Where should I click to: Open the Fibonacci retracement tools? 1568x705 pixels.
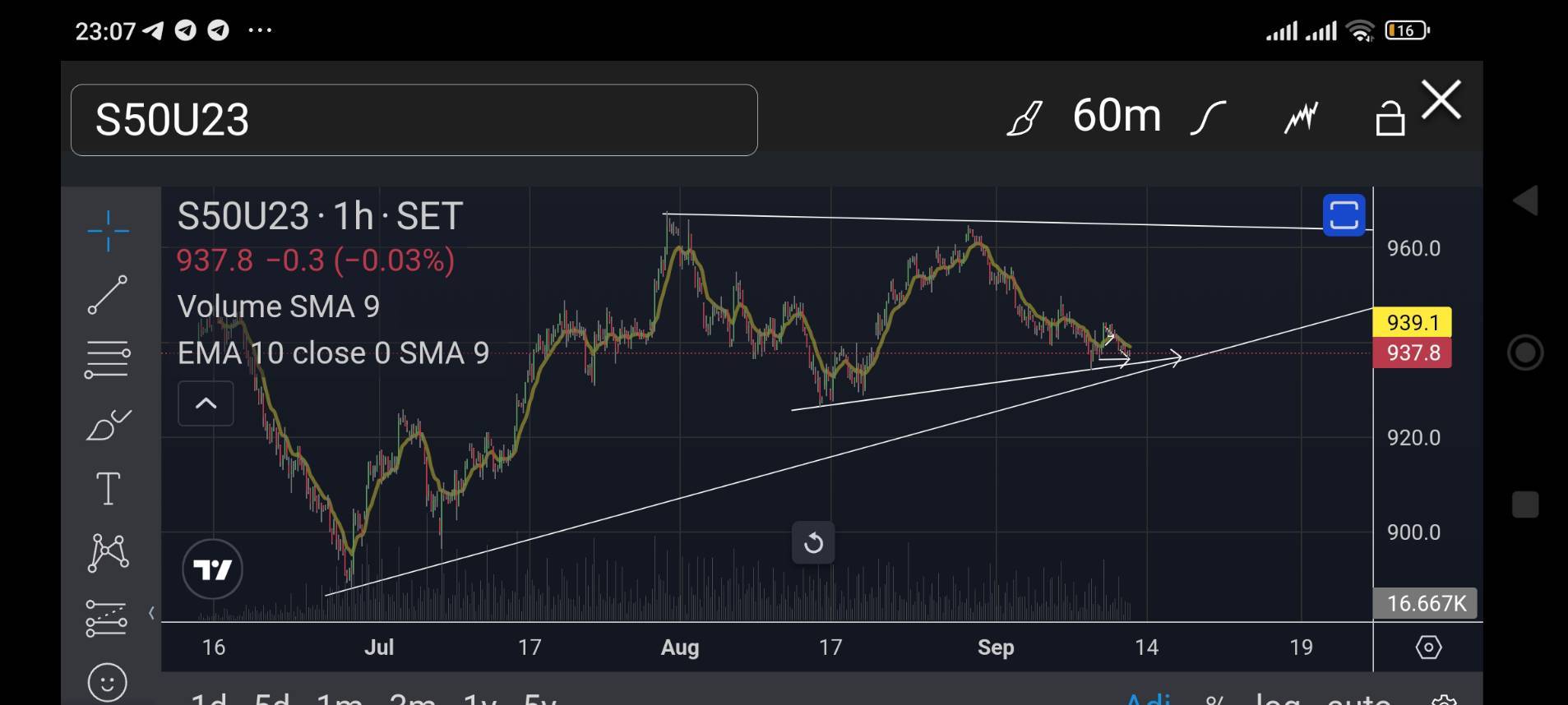108,359
